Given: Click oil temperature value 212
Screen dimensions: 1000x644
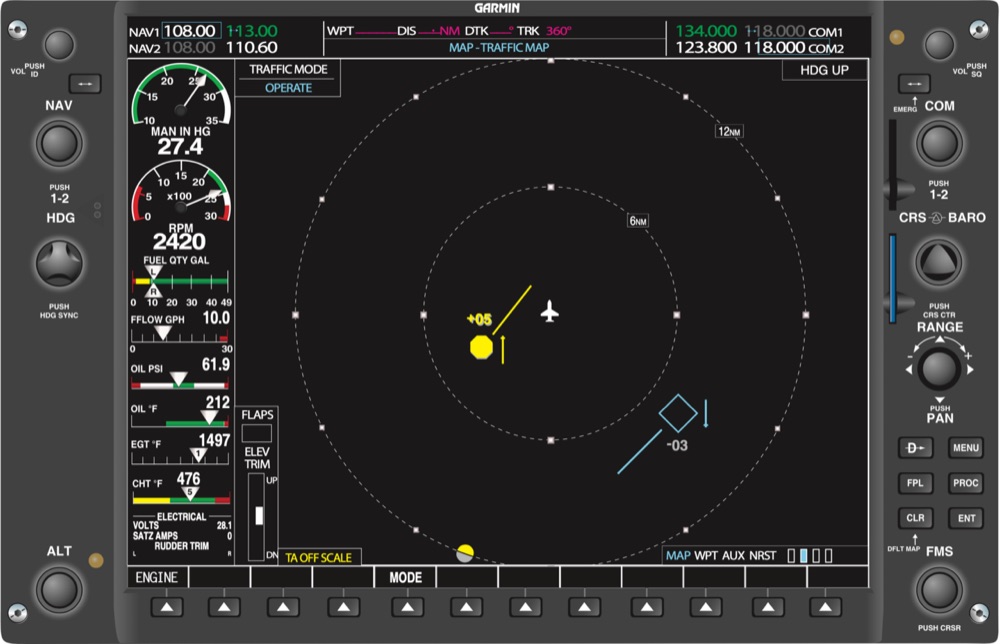Looking at the screenshot, I should point(217,402).
